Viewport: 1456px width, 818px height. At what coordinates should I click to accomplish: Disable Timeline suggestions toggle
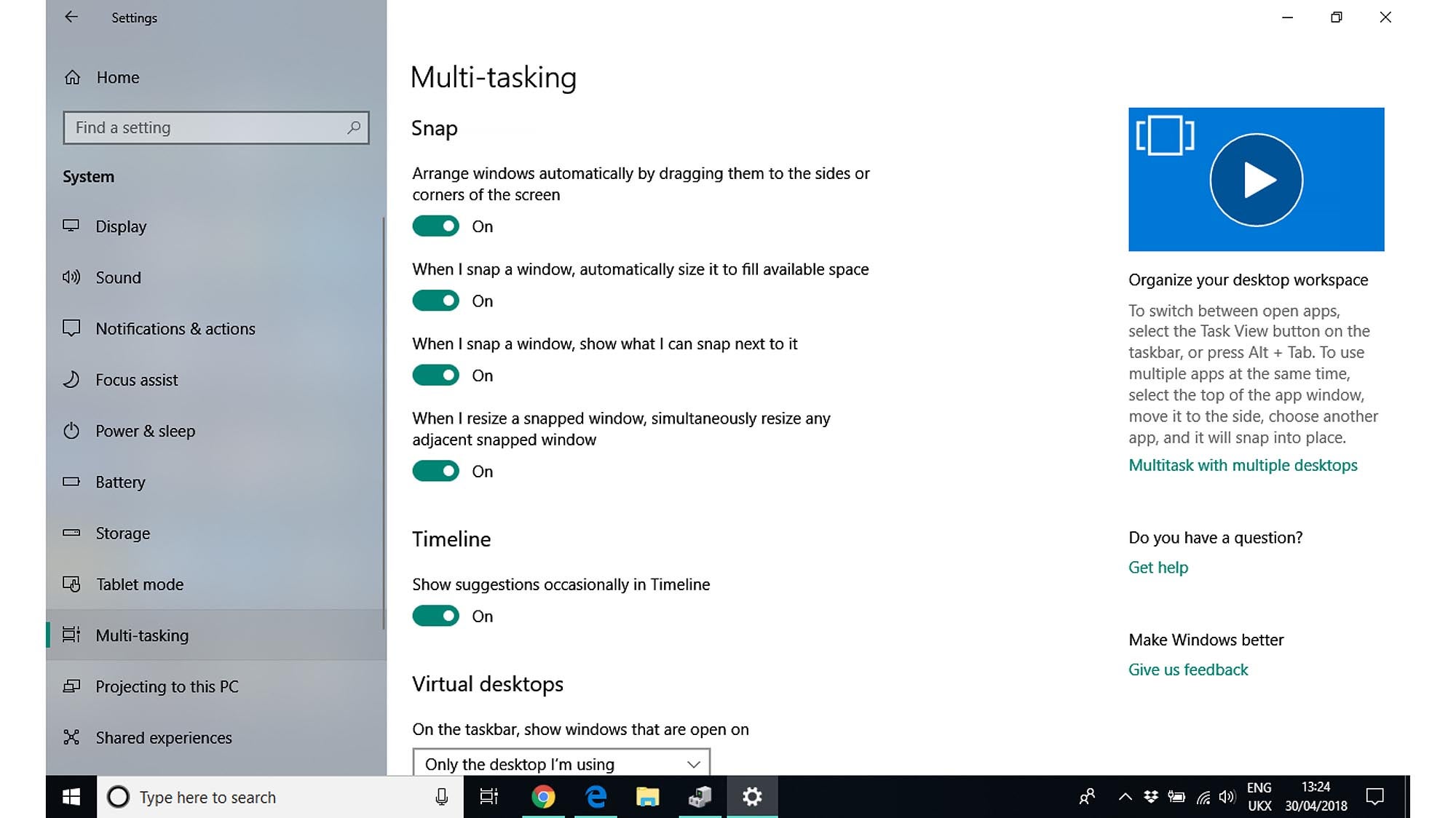coord(435,616)
